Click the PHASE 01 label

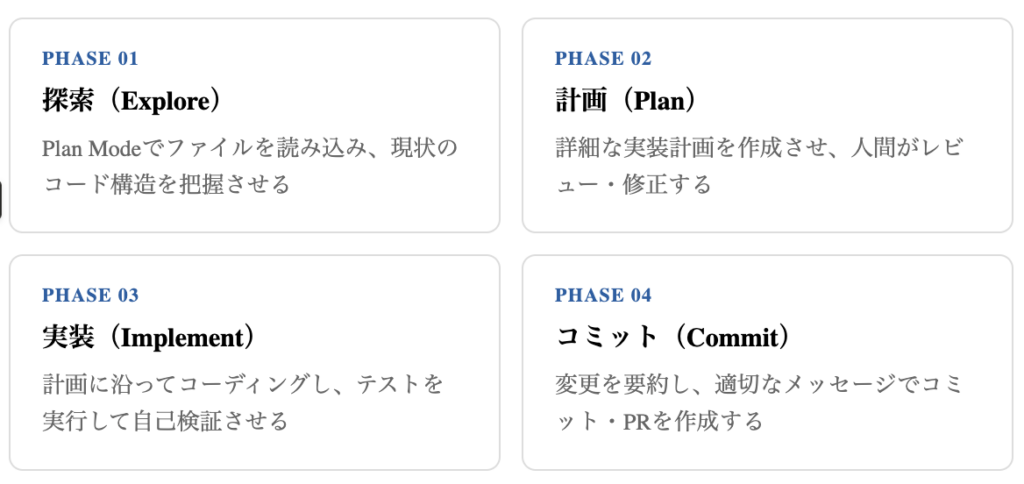click(90, 59)
